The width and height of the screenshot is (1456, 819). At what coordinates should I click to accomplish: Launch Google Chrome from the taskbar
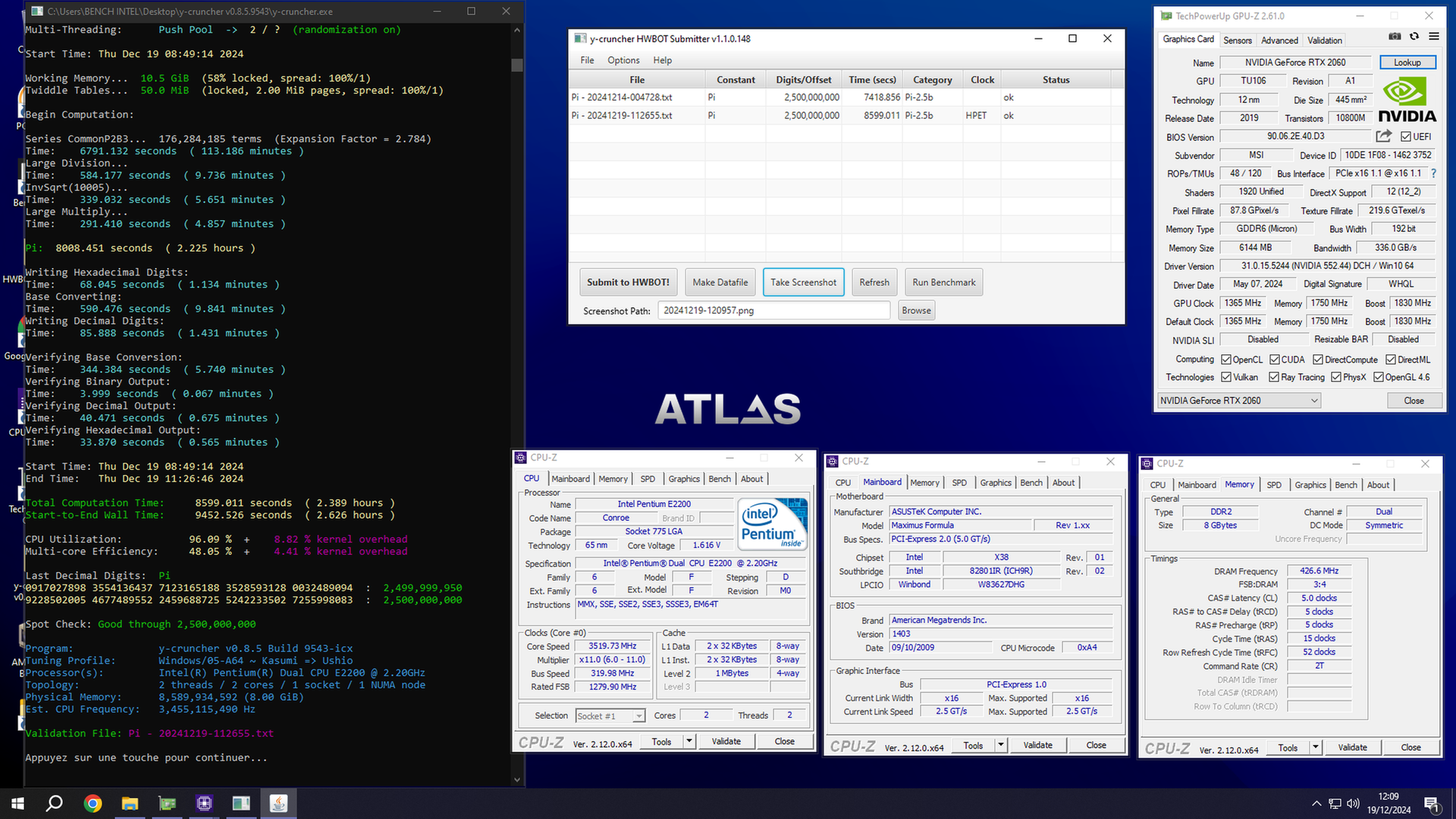pyautogui.click(x=93, y=804)
